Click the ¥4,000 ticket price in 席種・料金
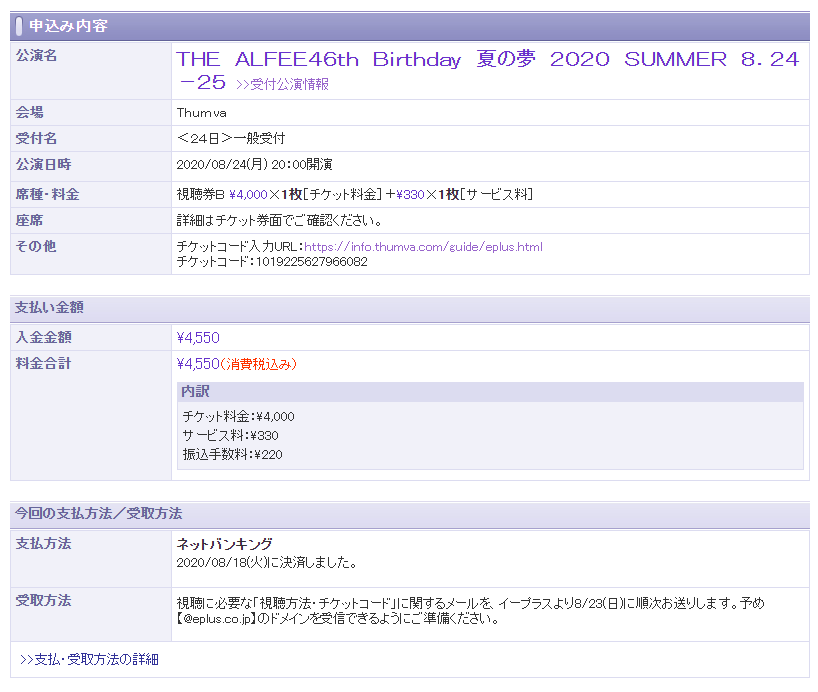Image resolution: width=818 pixels, height=692 pixels. (x=248, y=194)
